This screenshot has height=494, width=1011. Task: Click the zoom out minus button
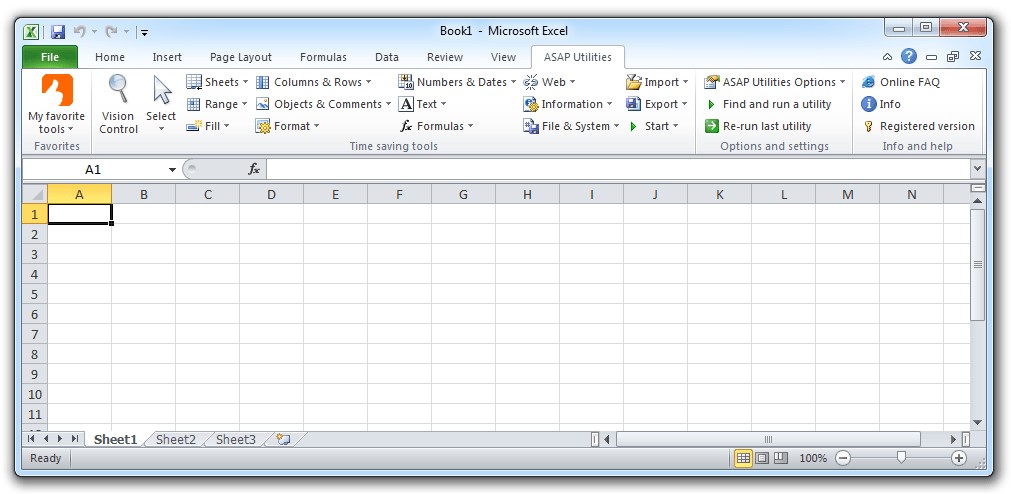point(843,458)
